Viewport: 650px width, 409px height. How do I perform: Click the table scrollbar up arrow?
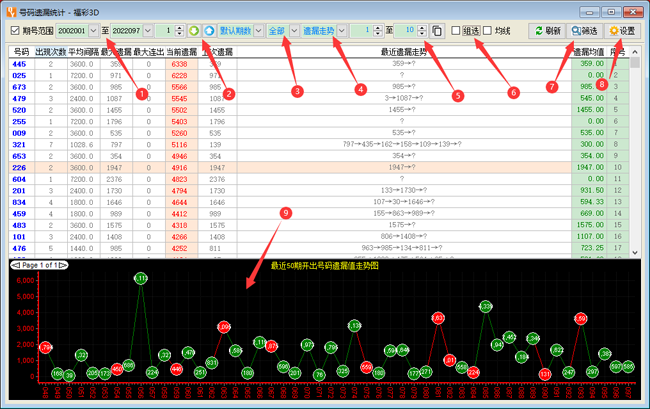click(635, 52)
